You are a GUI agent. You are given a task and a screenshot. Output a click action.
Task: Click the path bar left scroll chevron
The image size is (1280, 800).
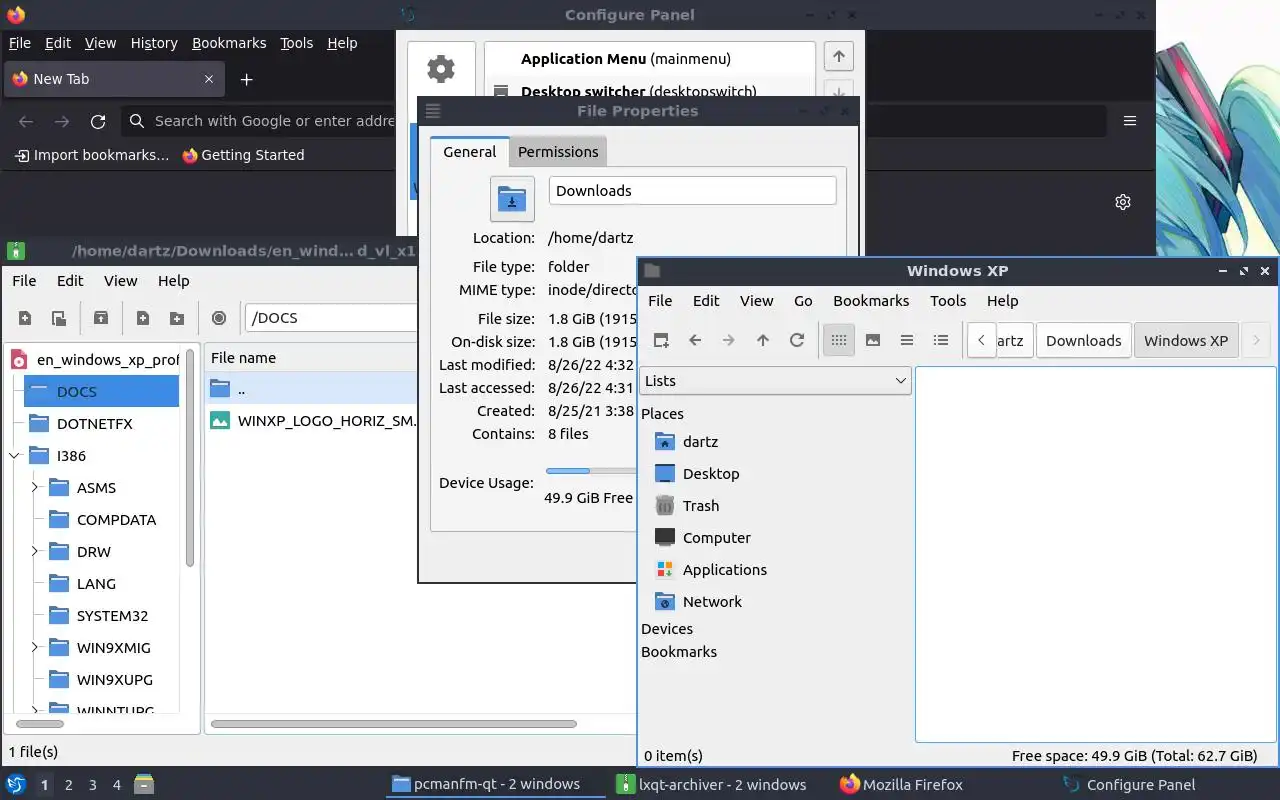981,340
